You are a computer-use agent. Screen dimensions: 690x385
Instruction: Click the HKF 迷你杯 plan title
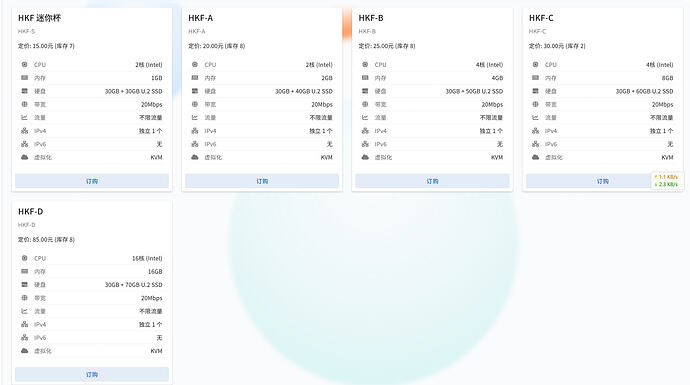pyautogui.click(x=40, y=18)
